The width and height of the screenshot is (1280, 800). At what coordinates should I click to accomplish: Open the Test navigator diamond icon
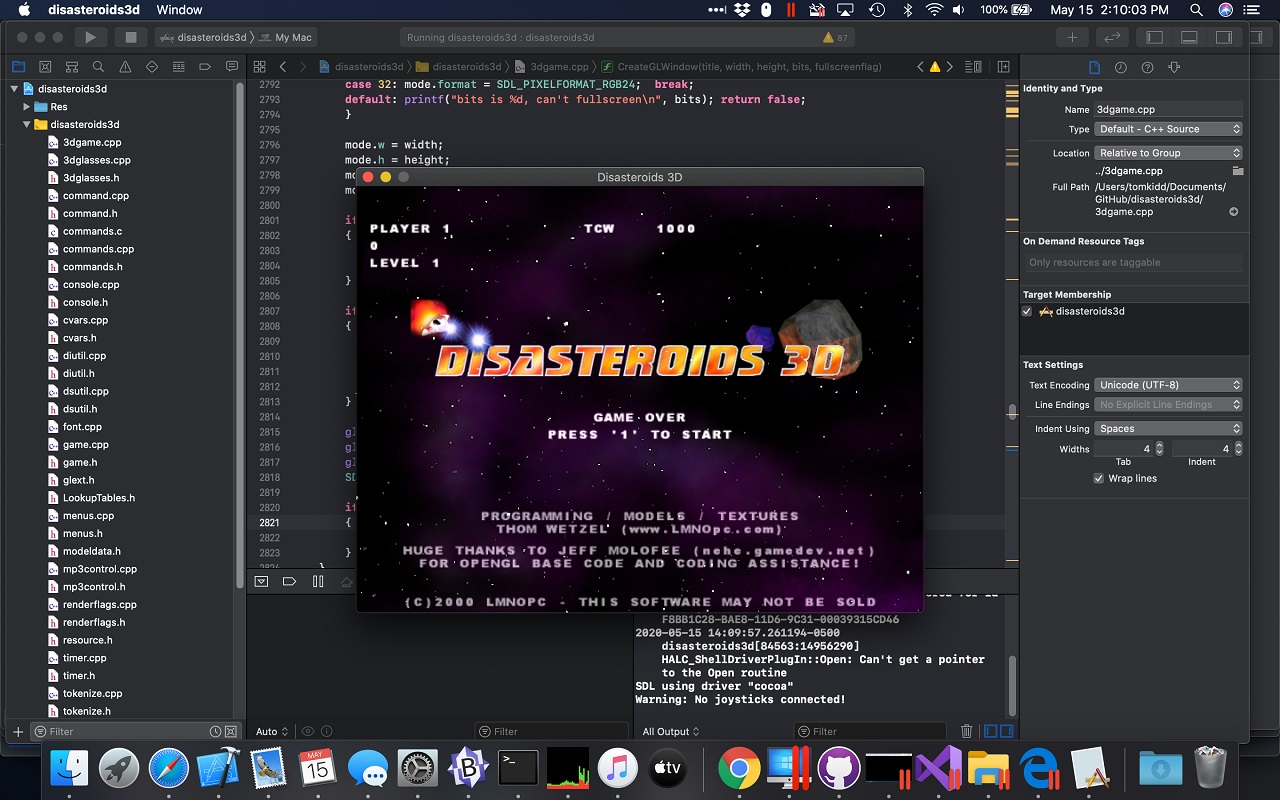(x=152, y=67)
